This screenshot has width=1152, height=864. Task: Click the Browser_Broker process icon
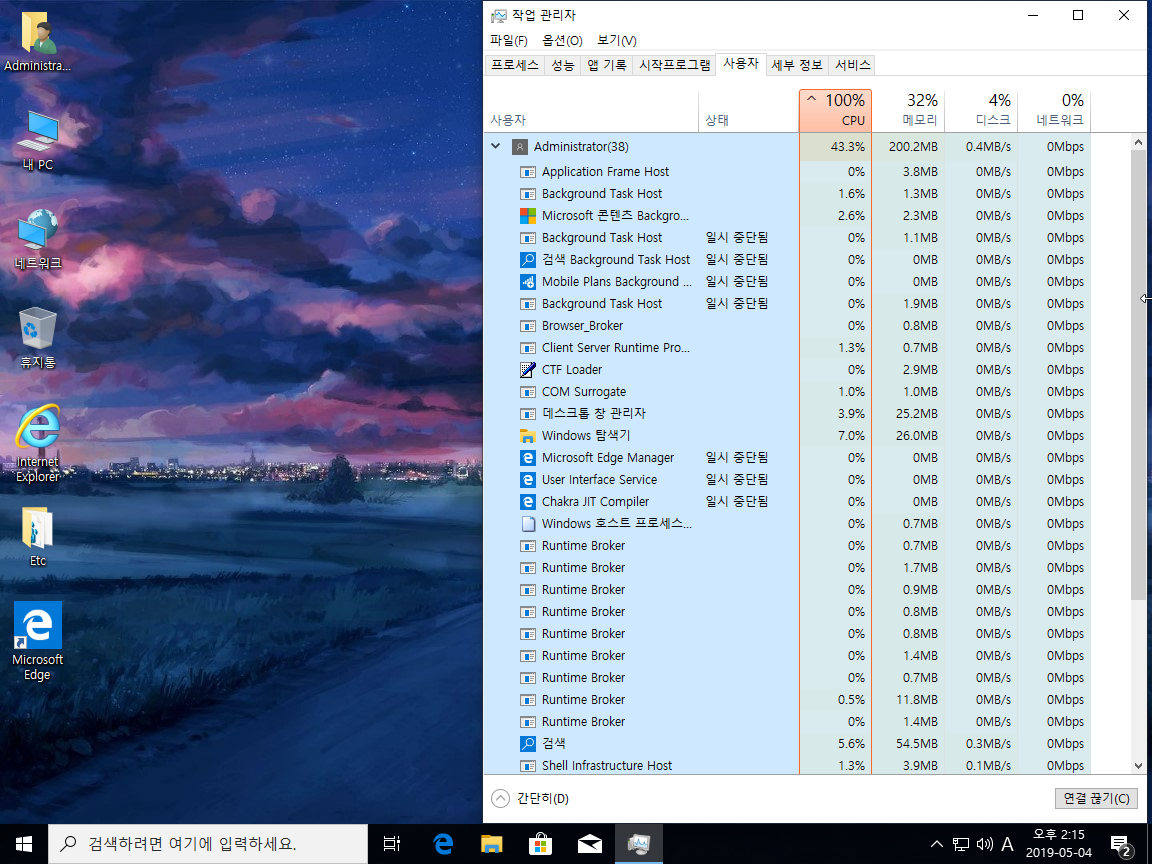(x=528, y=326)
